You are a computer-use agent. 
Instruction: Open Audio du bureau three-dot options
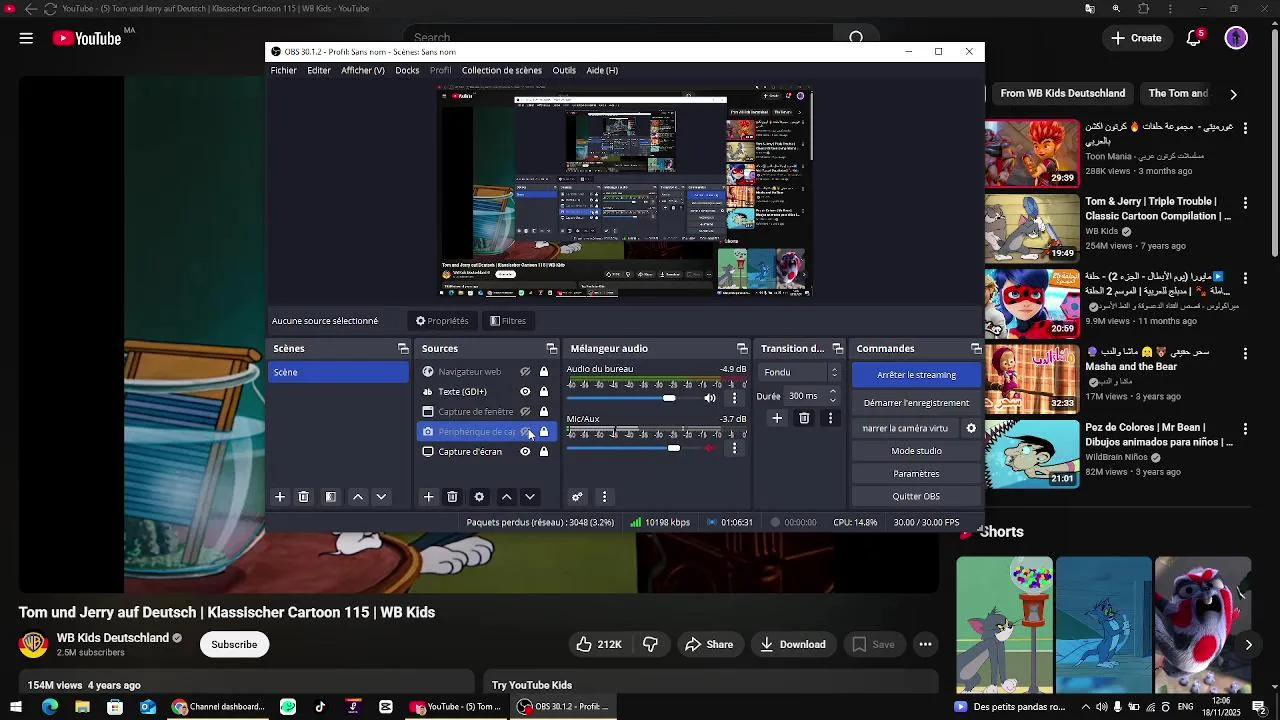click(735, 398)
